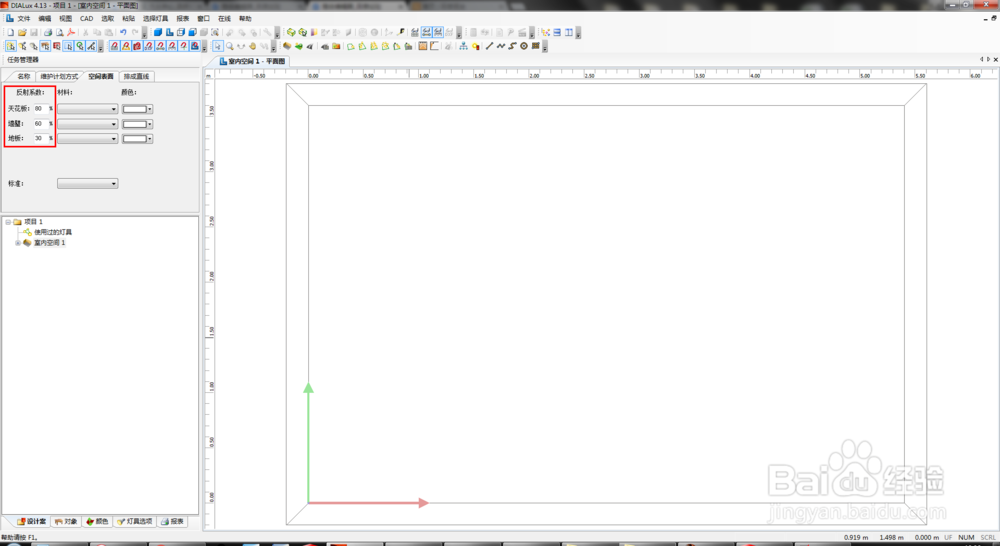The width and height of the screenshot is (1000, 546).
Task: Click the wall (墙壁) color swatch
Action: (x=135, y=124)
